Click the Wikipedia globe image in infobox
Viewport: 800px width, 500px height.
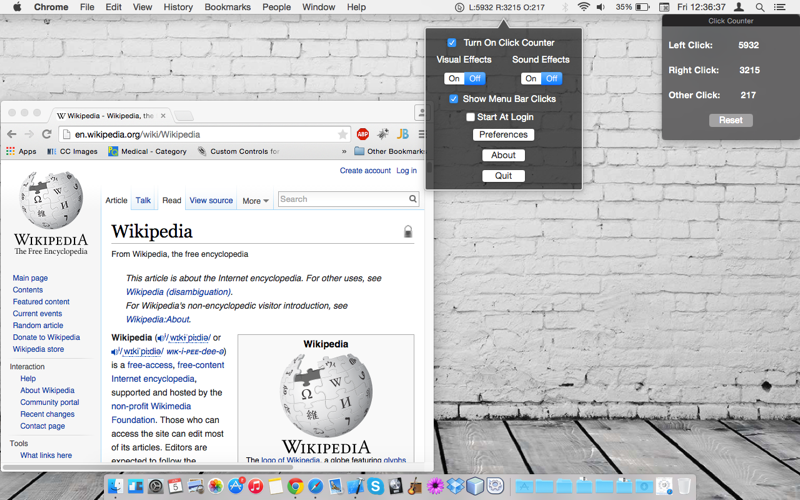[326, 395]
